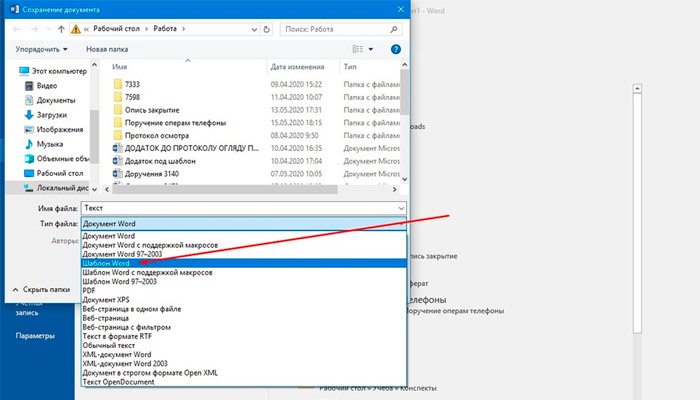
Task: Open the Упорядочить dropdown
Action: [42, 49]
